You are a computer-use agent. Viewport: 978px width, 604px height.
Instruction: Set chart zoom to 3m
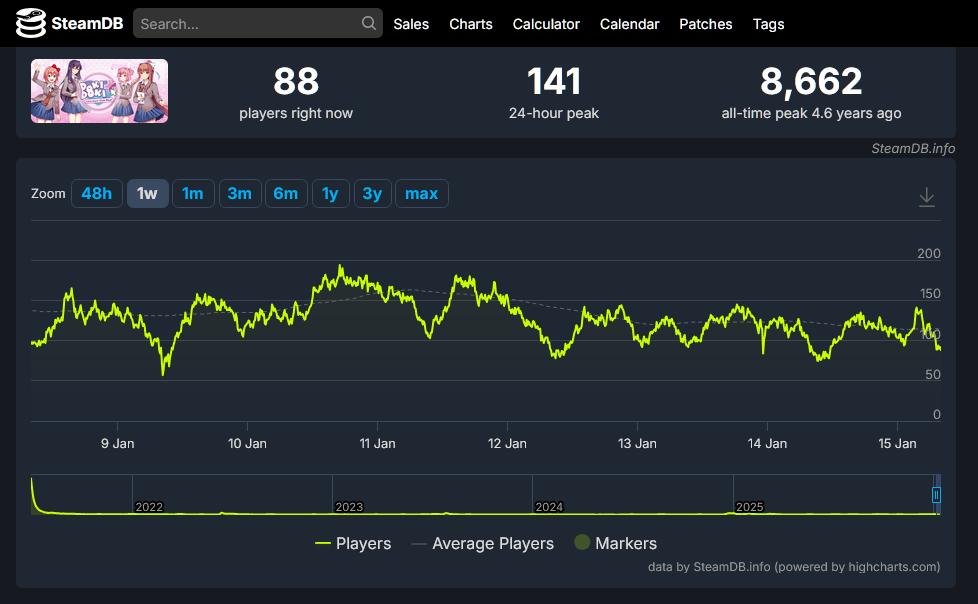(240, 193)
